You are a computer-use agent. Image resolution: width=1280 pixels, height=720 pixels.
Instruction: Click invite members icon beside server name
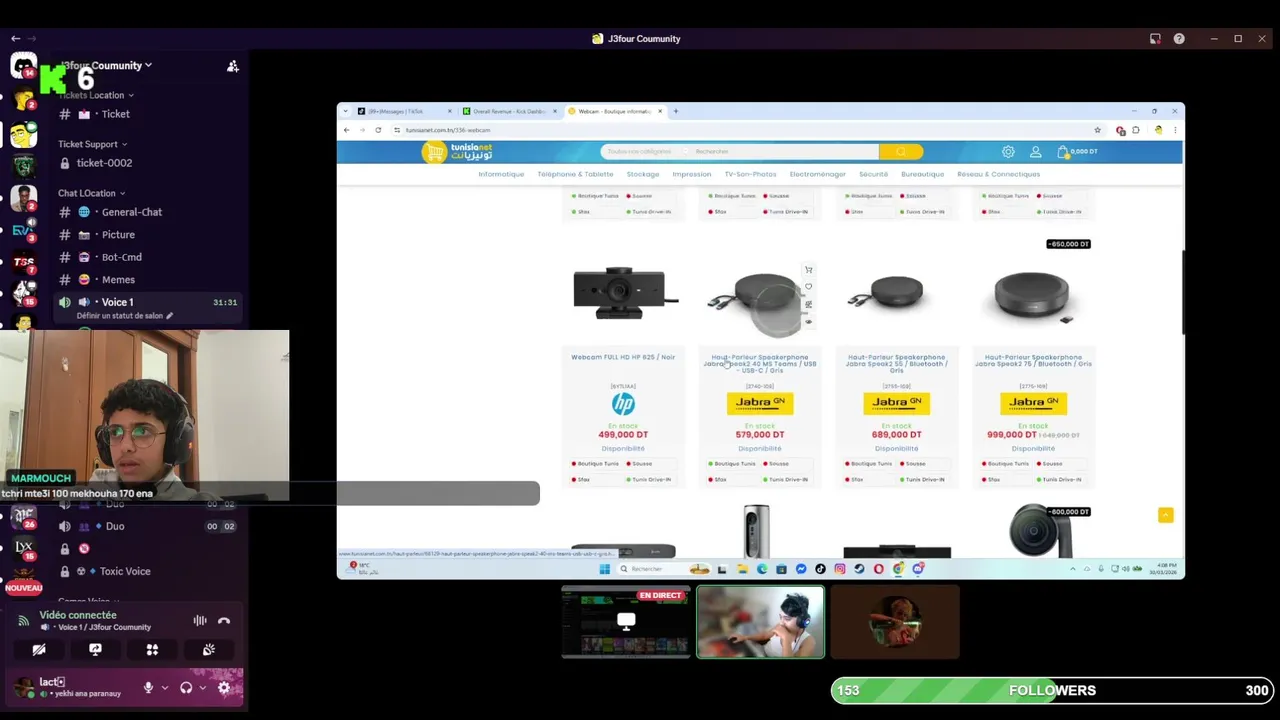[x=233, y=66]
